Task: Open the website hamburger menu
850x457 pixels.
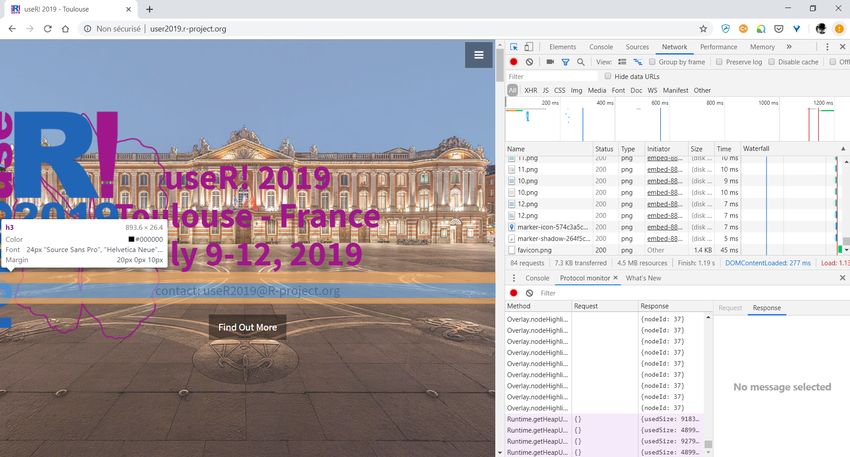Action: [479, 55]
